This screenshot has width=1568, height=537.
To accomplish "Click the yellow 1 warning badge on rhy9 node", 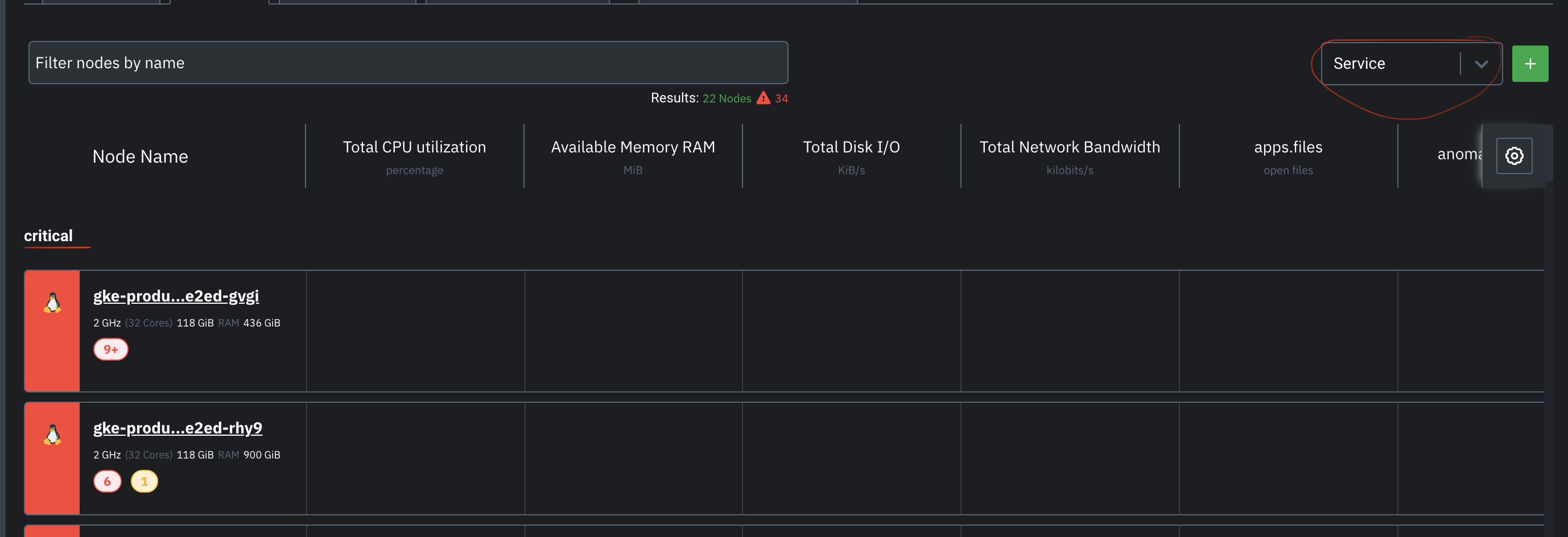I will pyautogui.click(x=145, y=481).
